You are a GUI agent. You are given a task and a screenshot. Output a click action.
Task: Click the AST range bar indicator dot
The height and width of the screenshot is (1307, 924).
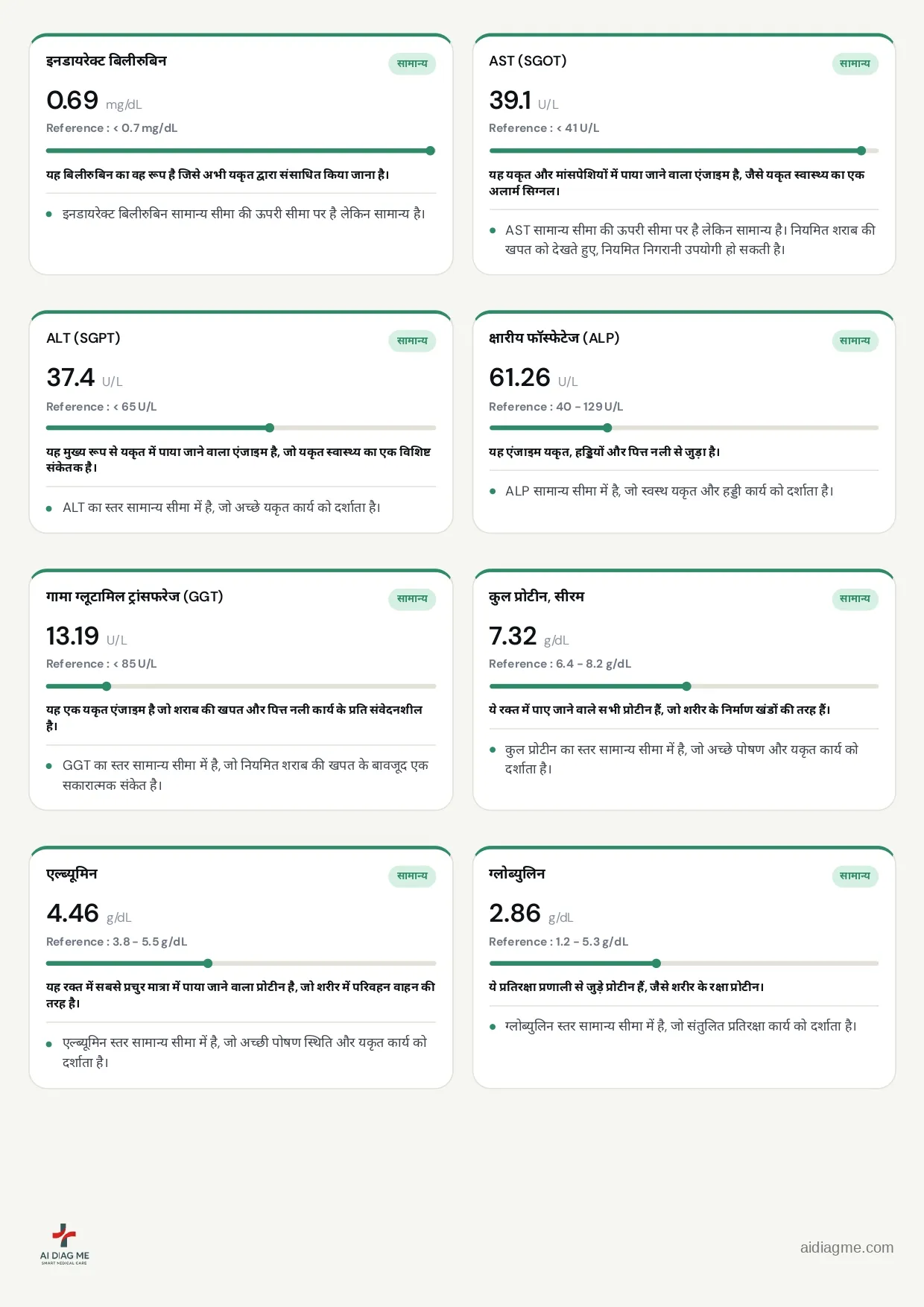[x=861, y=151]
